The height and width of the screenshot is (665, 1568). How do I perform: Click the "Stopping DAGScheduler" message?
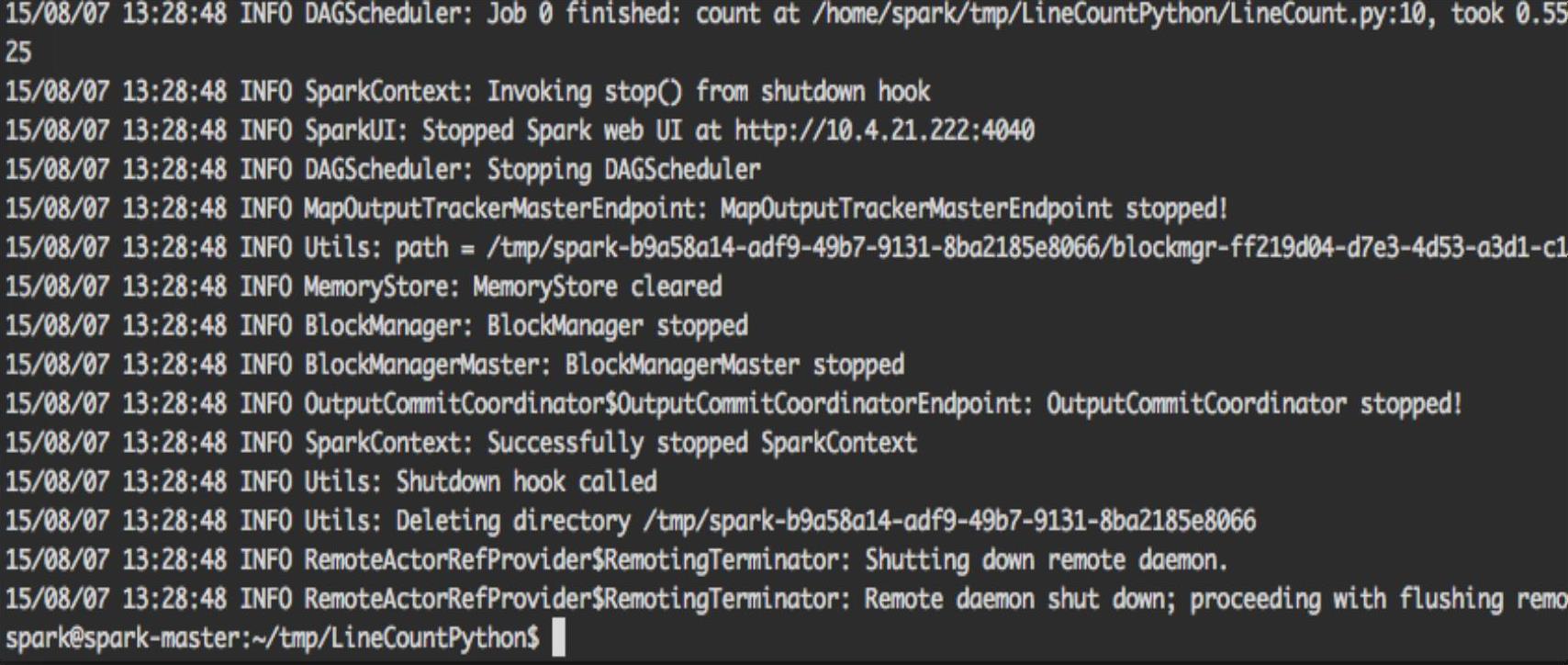(x=623, y=170)
